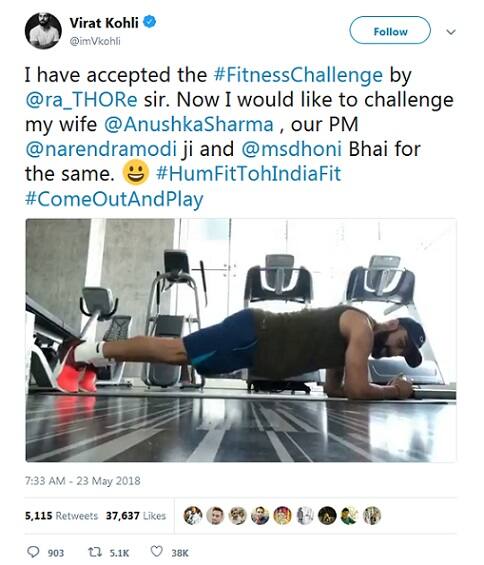Screen dimensions: 484x565
Task: View the 37,637 Likes list
Action: point(136,516)
